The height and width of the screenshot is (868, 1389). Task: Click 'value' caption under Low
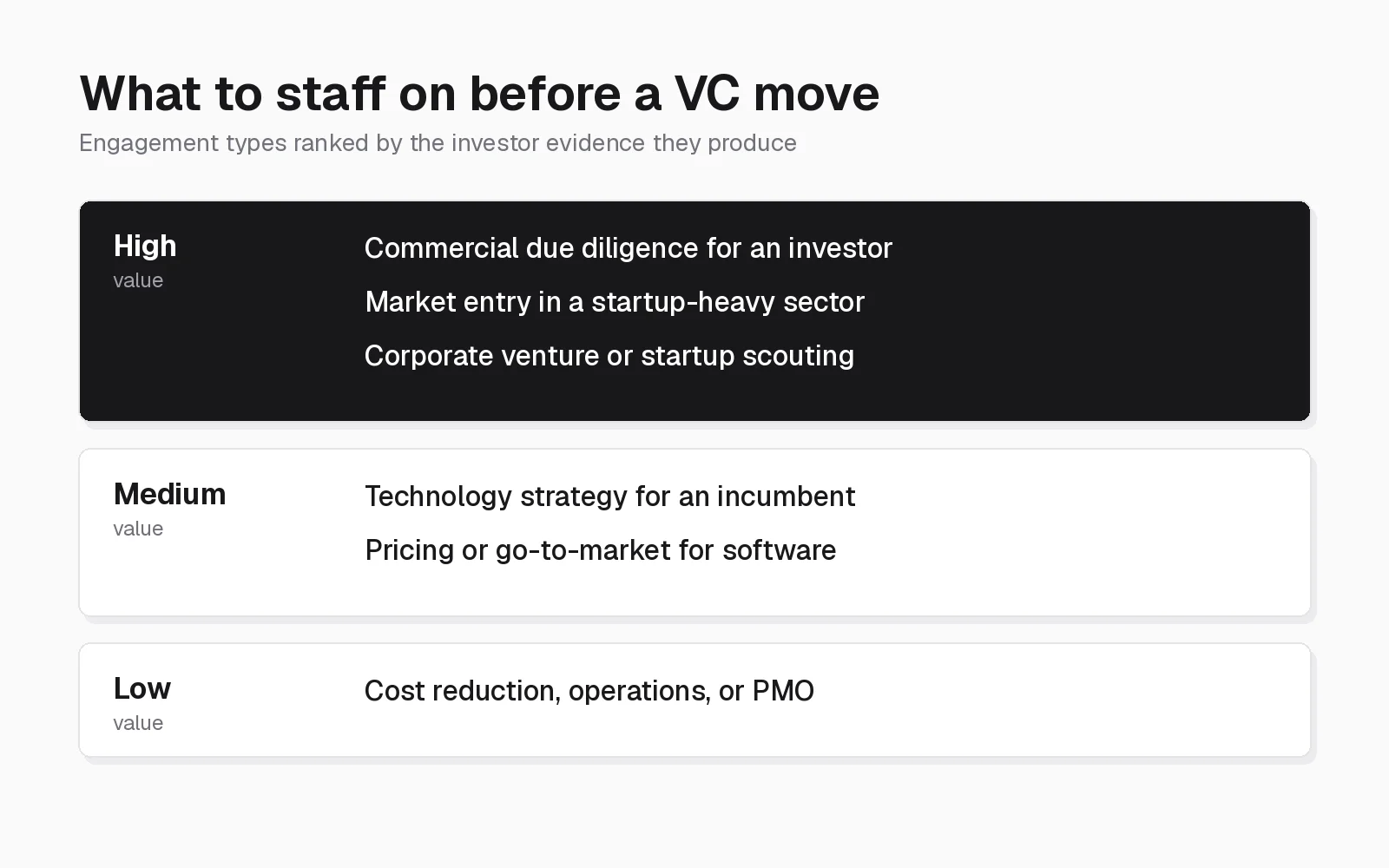pyautogui.click(x=138, y=723)
